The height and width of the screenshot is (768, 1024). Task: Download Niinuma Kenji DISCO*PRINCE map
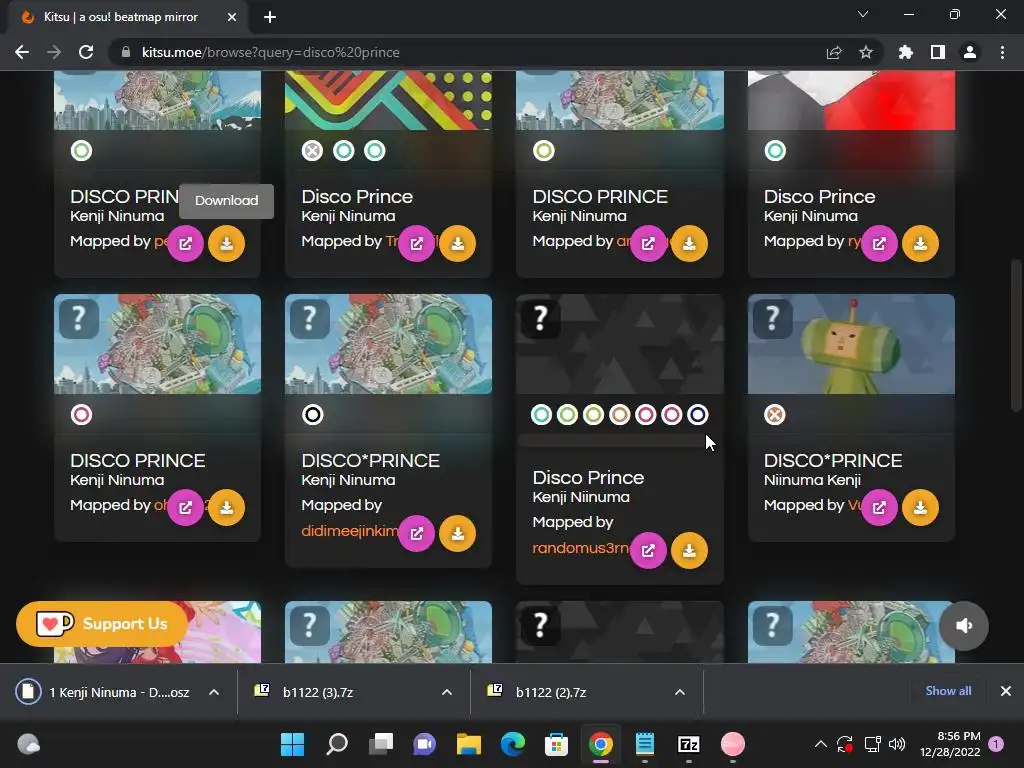[x=920, y=507]
